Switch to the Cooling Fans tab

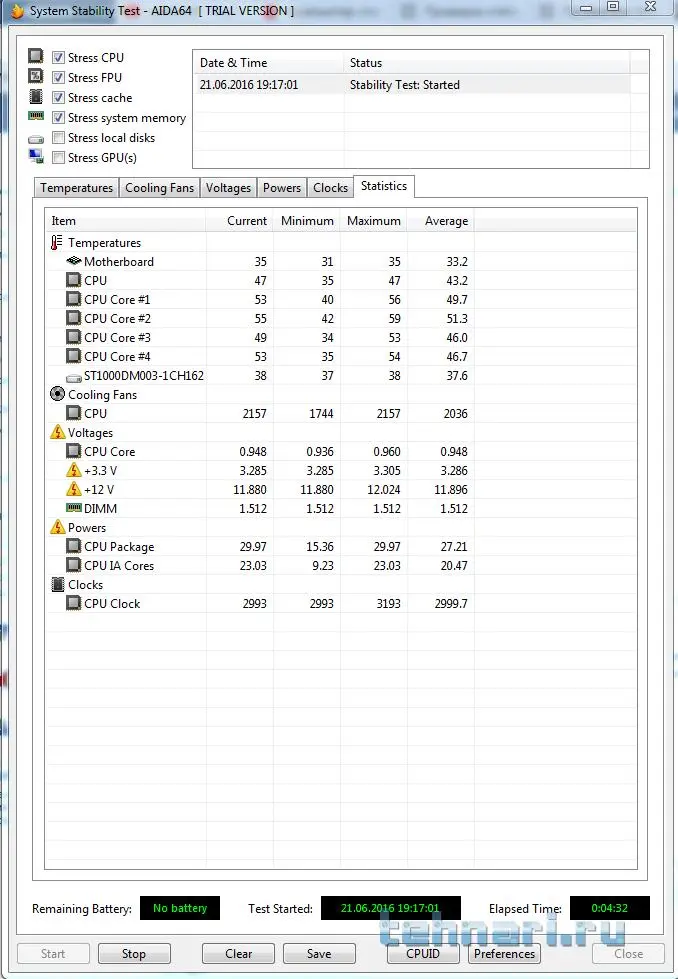point(159,188)
